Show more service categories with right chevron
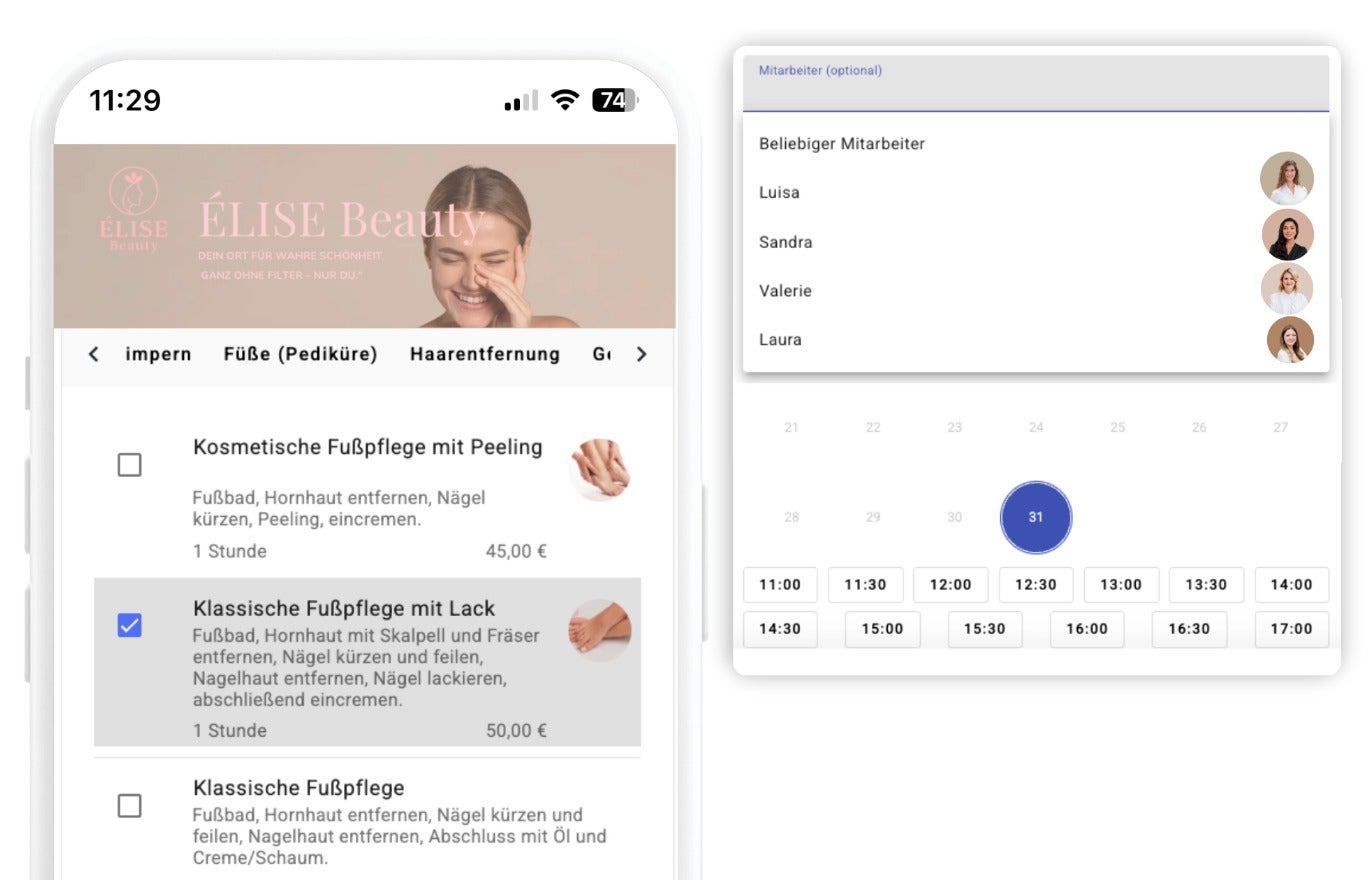 coord(642,354)
